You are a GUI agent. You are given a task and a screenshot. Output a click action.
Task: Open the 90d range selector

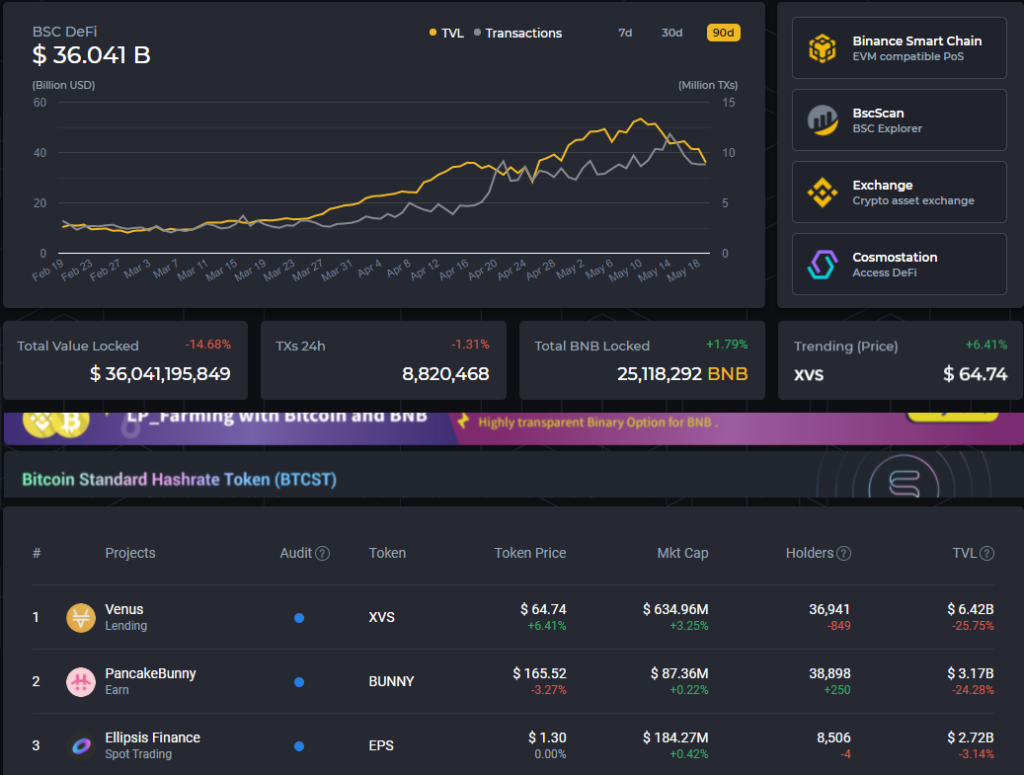[723, 32]
